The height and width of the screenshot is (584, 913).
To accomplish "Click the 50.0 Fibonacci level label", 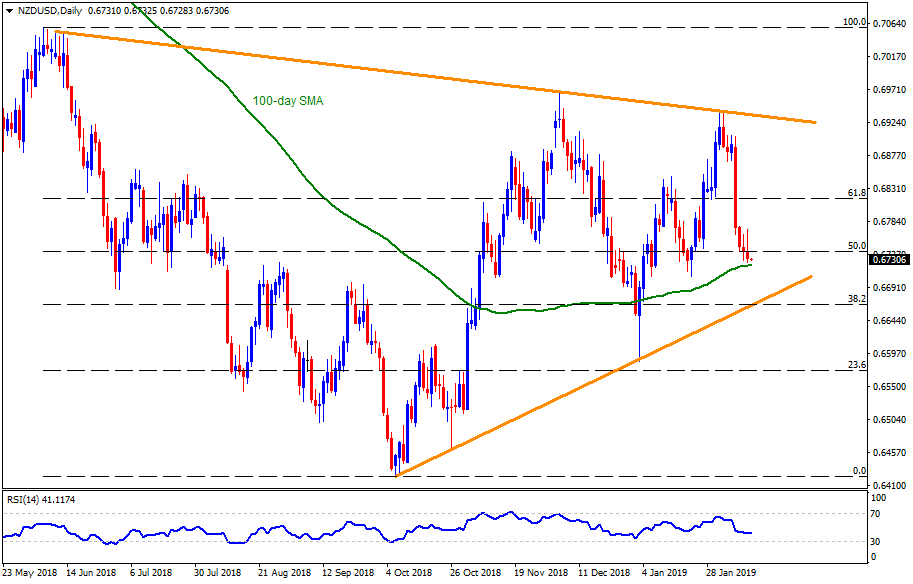I will (856, 245).
